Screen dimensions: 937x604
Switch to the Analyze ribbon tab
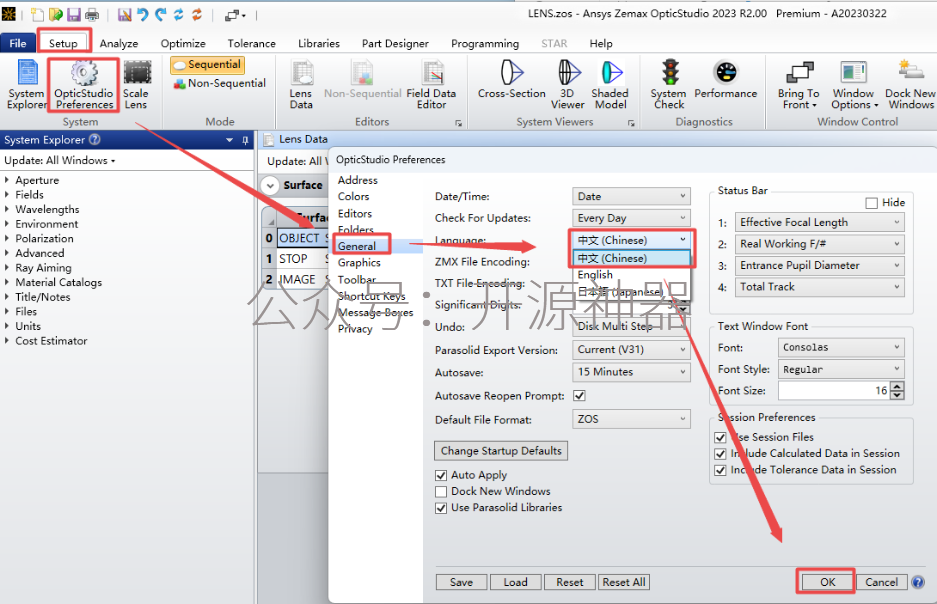pos(118,43)
